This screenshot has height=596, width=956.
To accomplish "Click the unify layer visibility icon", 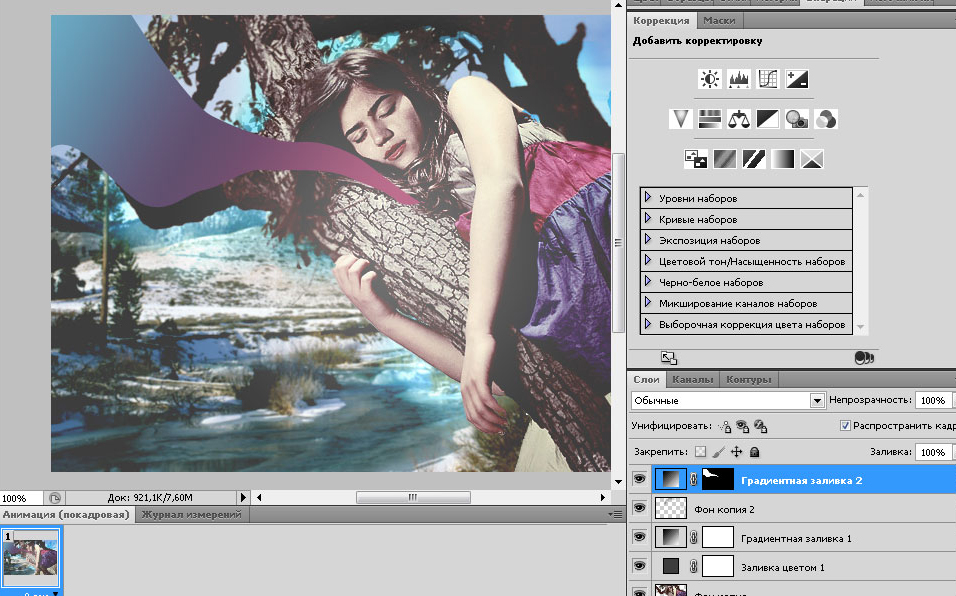I will click(743, 426).
